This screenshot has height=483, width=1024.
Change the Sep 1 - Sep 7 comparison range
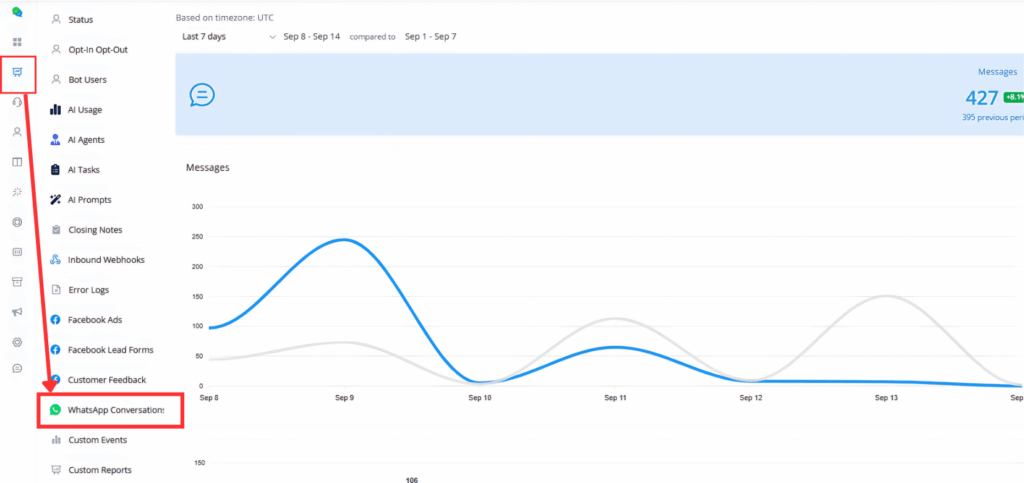[x=430, y=37]
